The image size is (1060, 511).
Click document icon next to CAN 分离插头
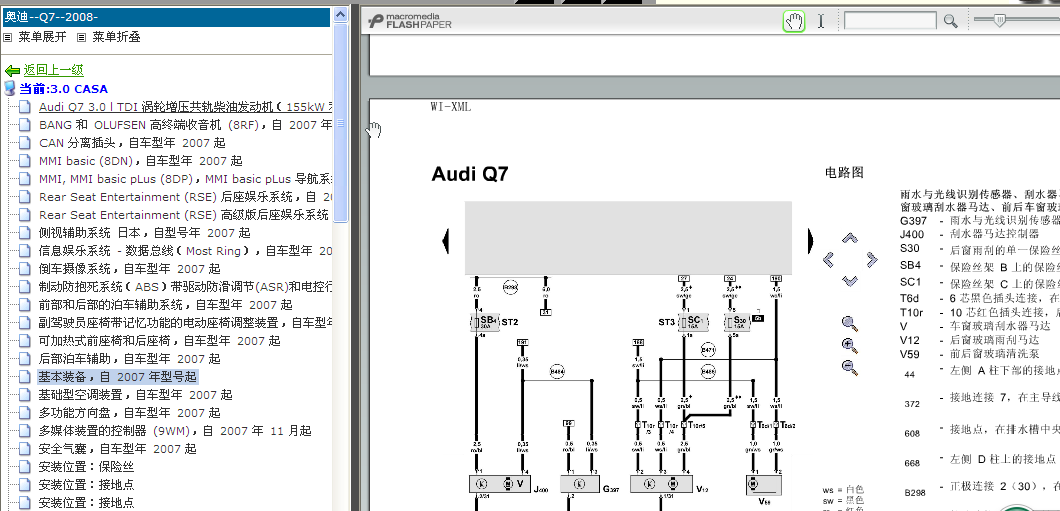(24, 143)
